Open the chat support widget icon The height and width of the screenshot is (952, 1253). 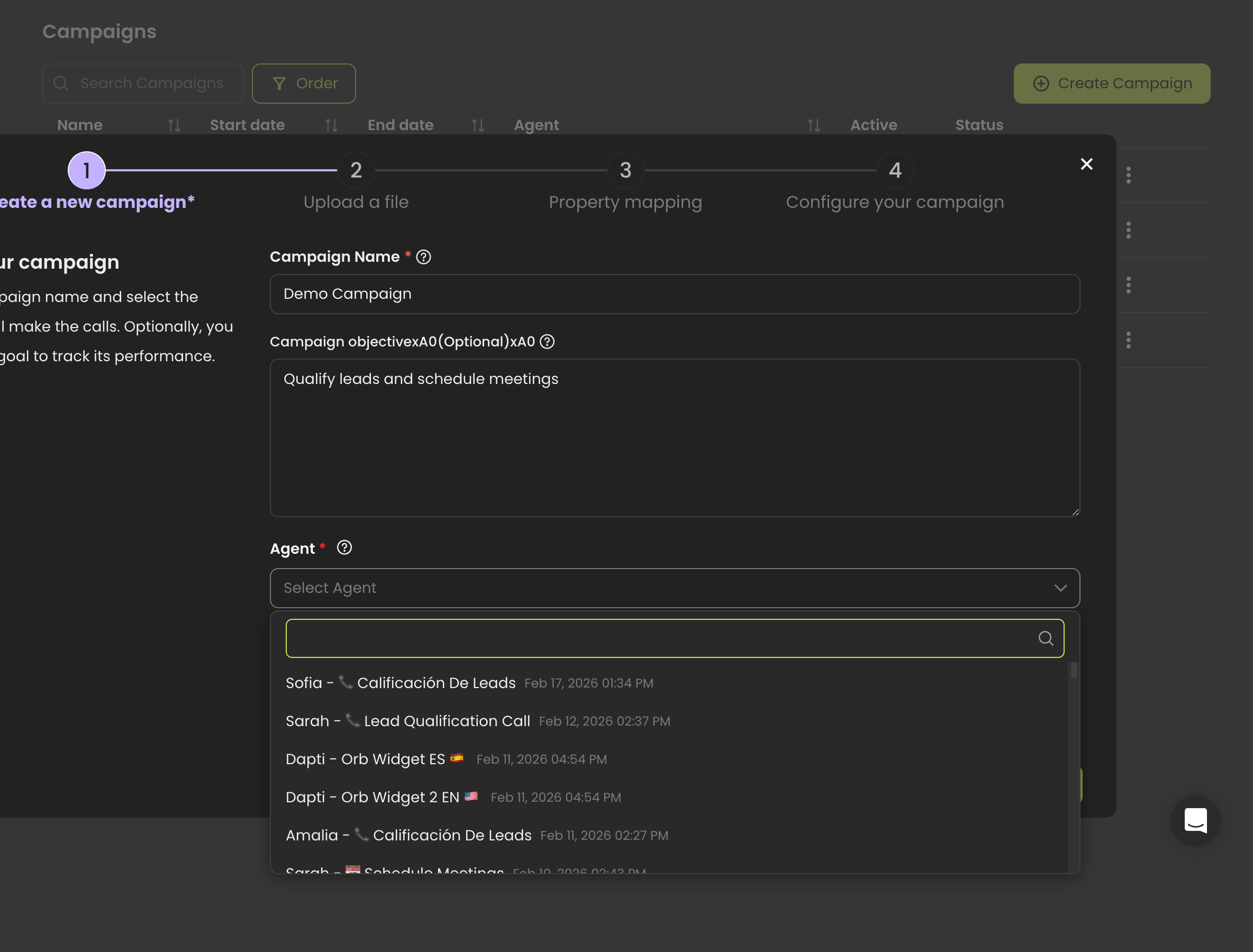point(1195,820)
